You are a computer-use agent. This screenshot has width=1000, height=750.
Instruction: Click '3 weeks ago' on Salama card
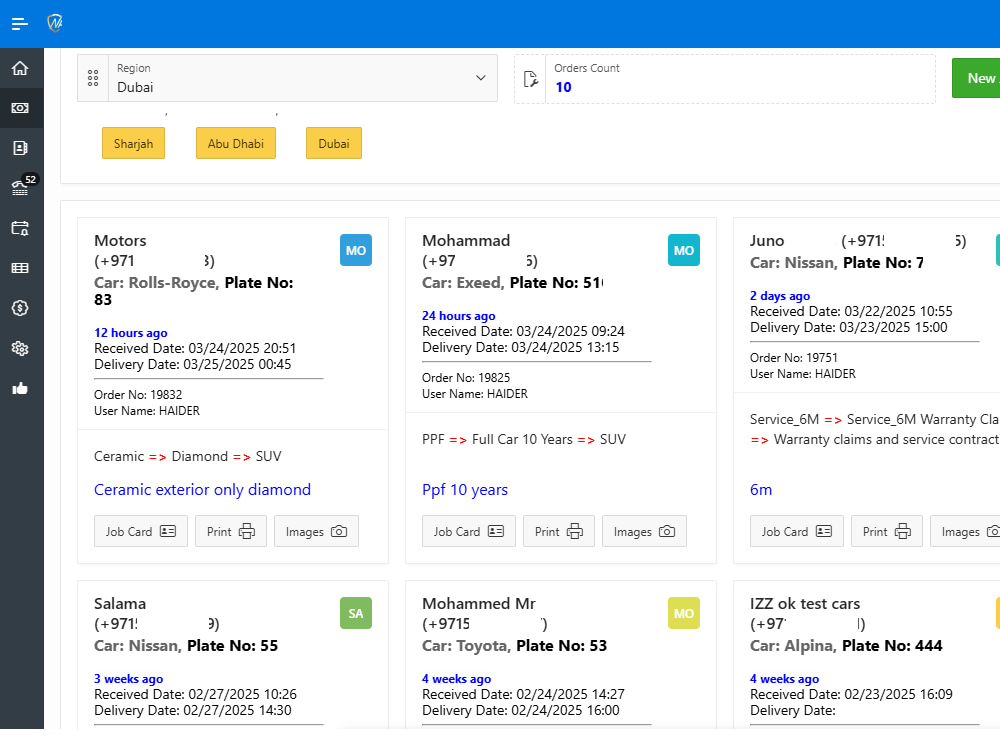[129, 679]
